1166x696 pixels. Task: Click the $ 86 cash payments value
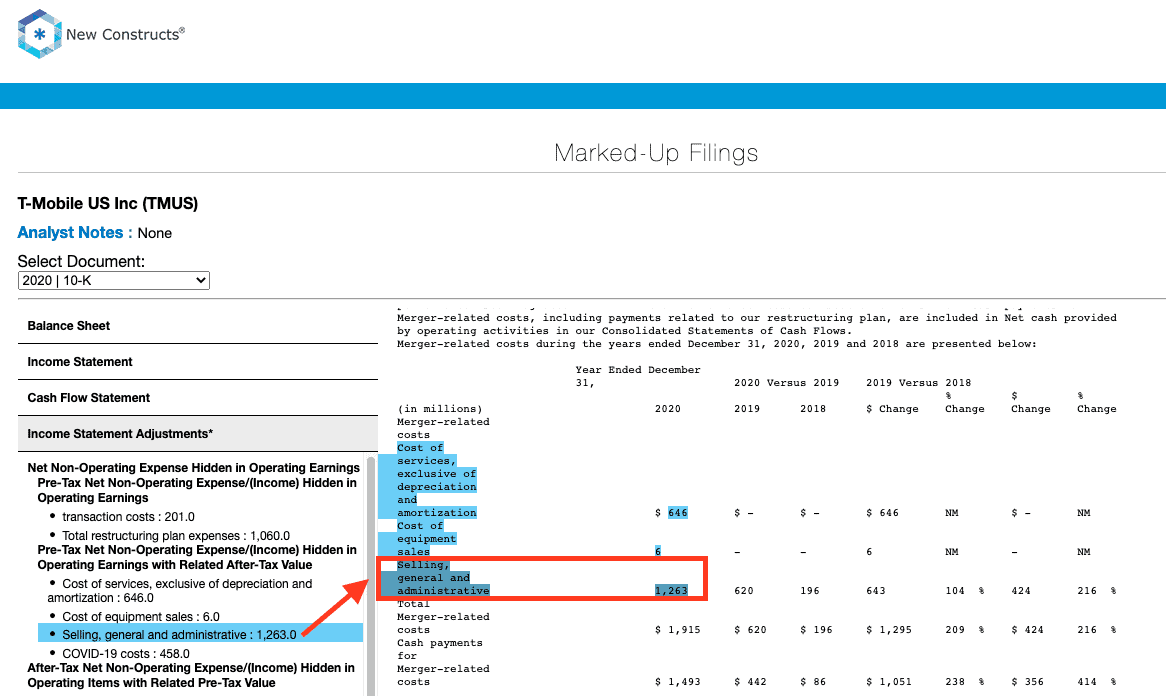point(813,682)
